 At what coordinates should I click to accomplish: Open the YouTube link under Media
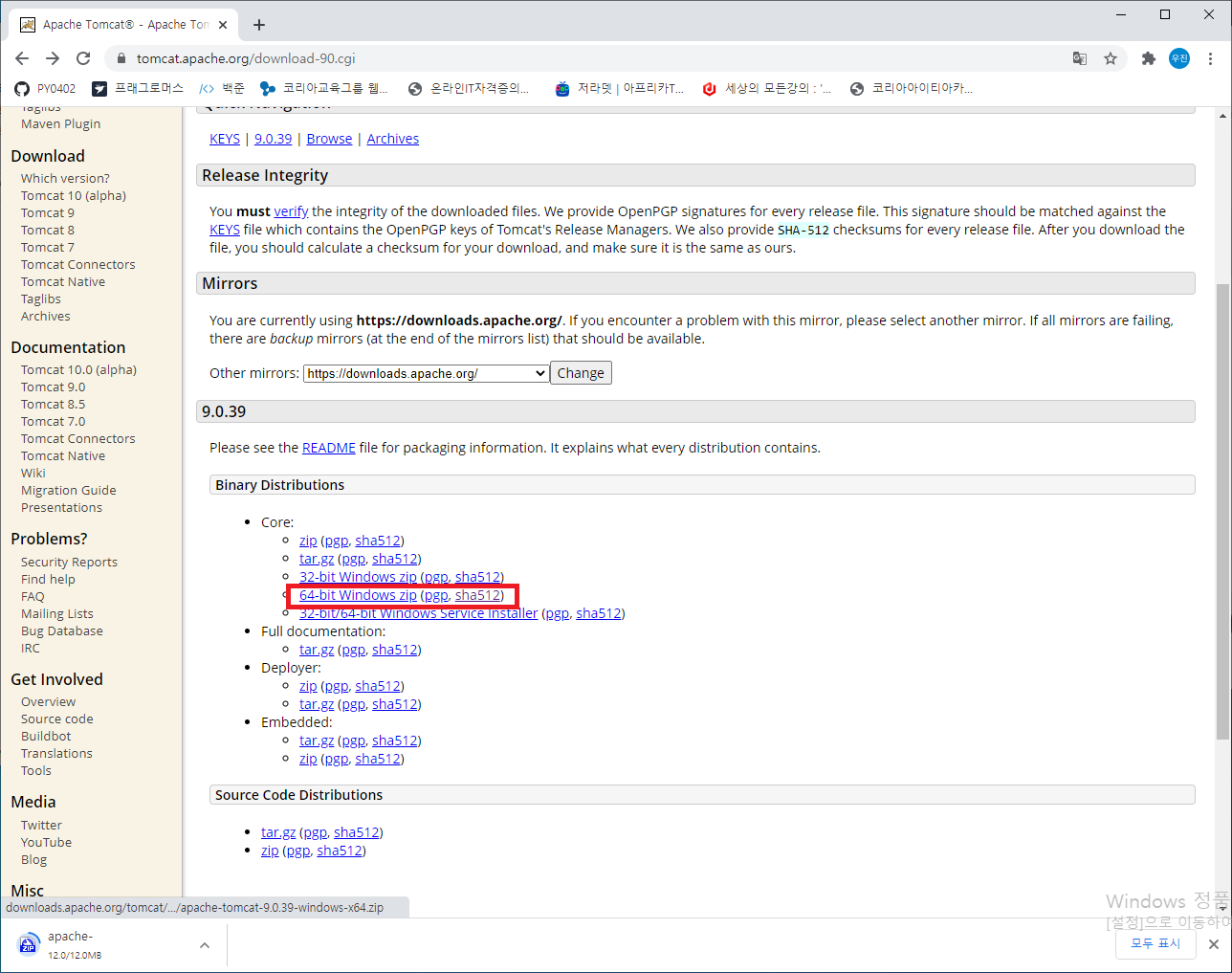pyautogui.click(x=46, y=842)
